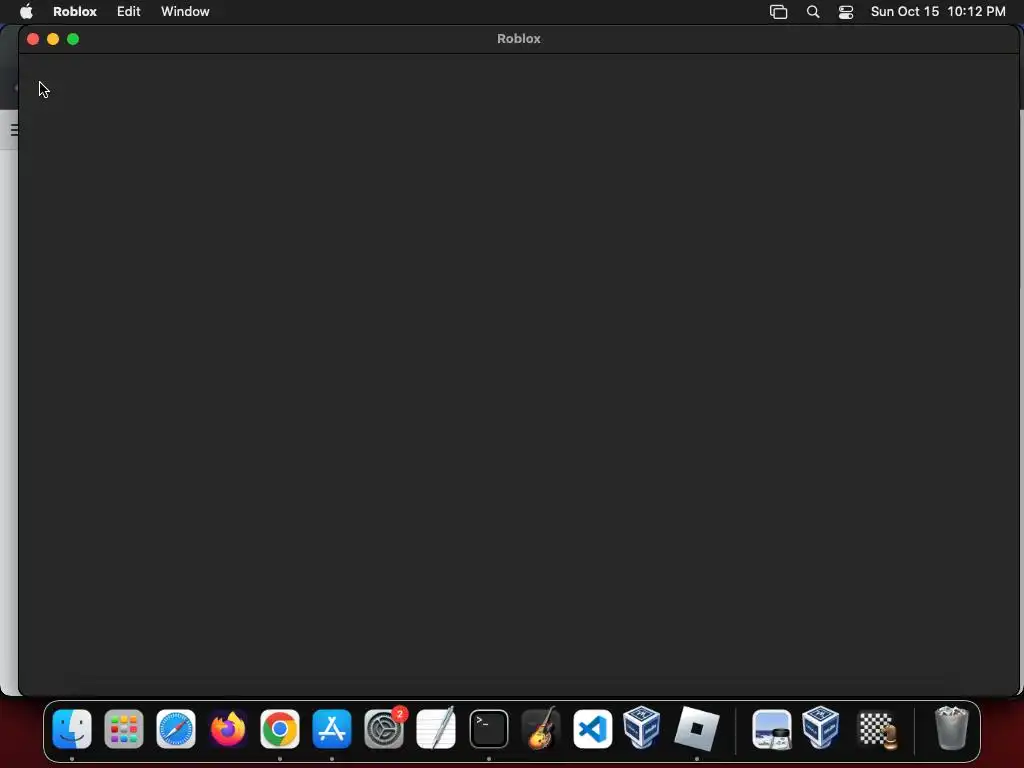
Task: Open the Window menu
Action: 185,11
